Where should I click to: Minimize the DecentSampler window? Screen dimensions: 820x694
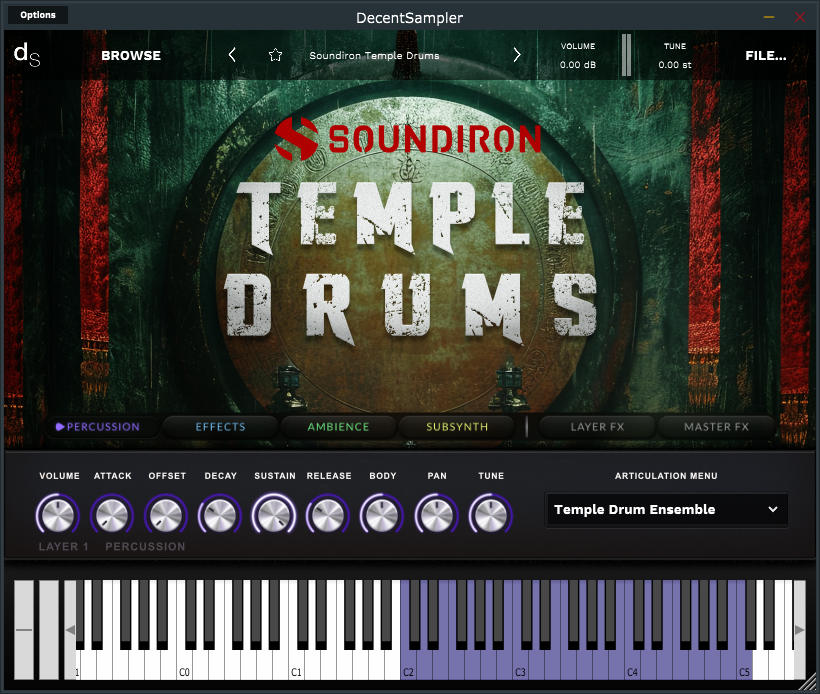[769, 17]
